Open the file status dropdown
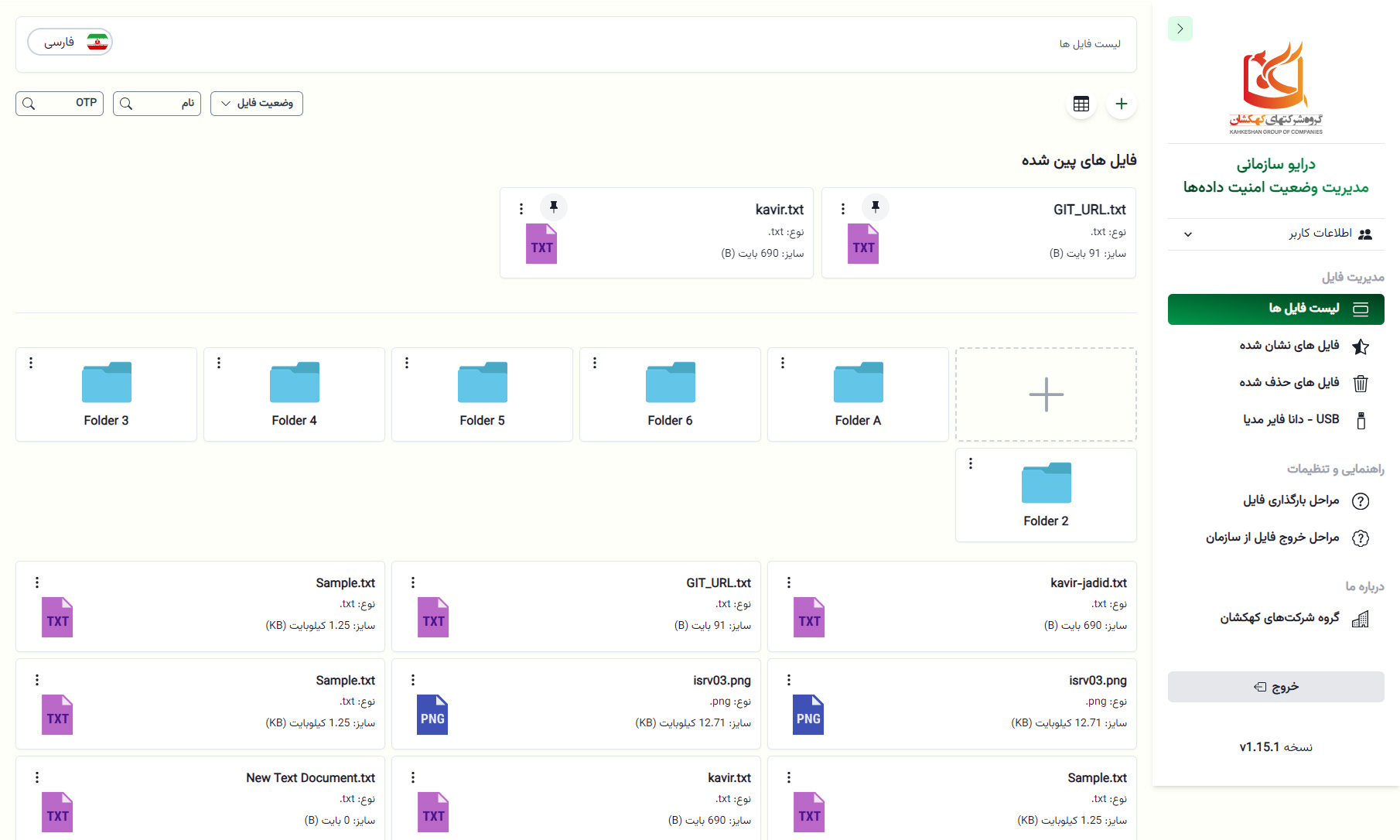This screenshot has height=840, width=1400. point(257,104)
